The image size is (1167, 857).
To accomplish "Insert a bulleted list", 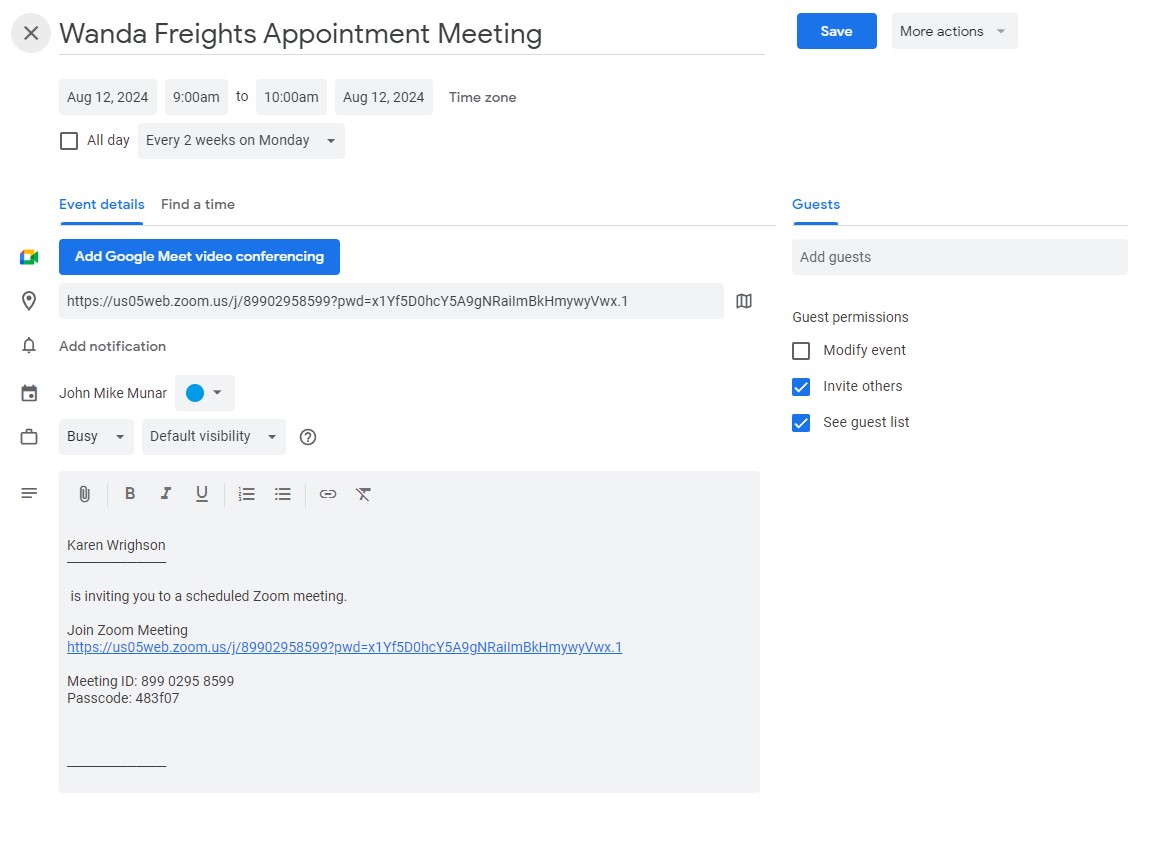I will [283, 494].
